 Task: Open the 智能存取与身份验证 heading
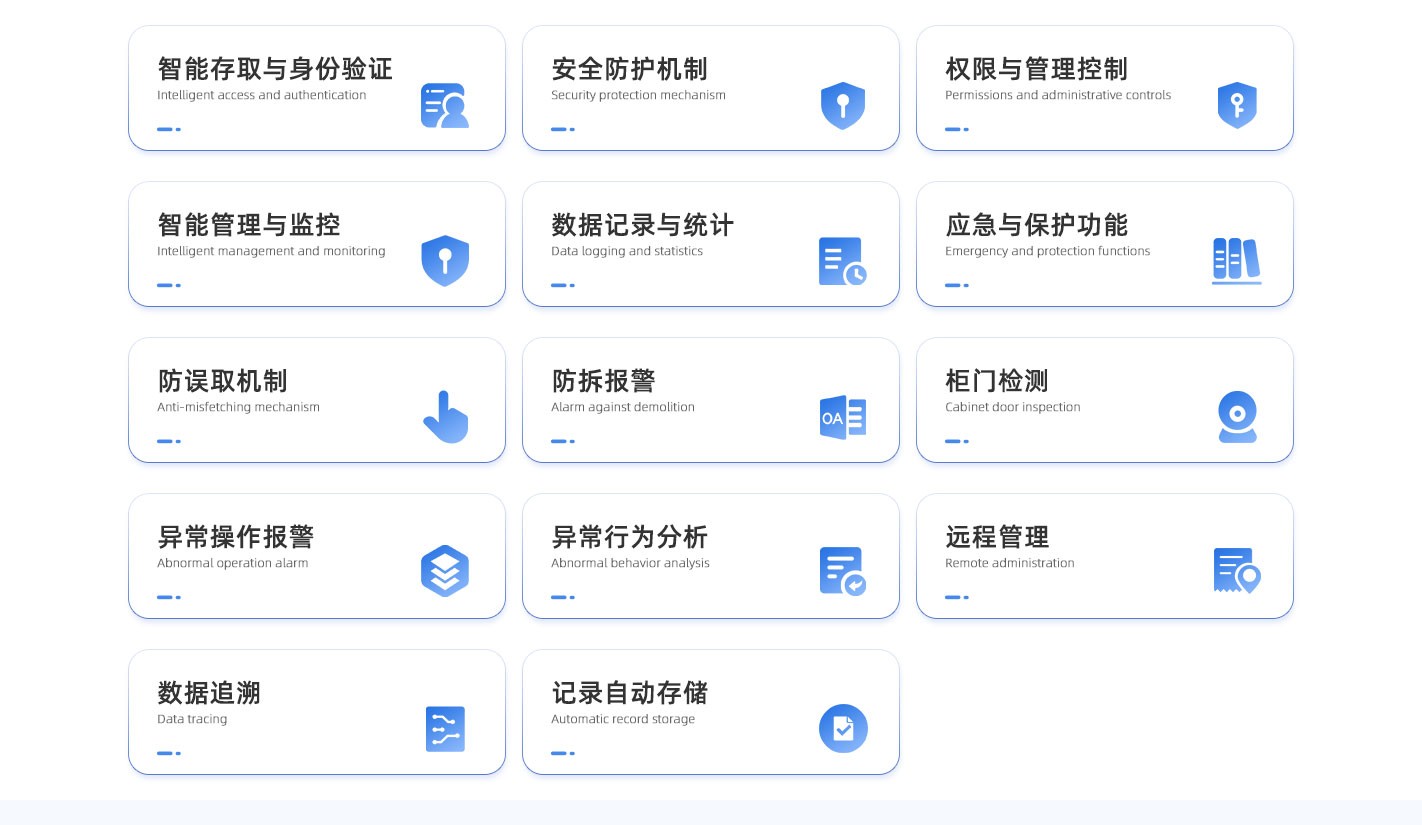pyautogui.click(x=275, y=69)
